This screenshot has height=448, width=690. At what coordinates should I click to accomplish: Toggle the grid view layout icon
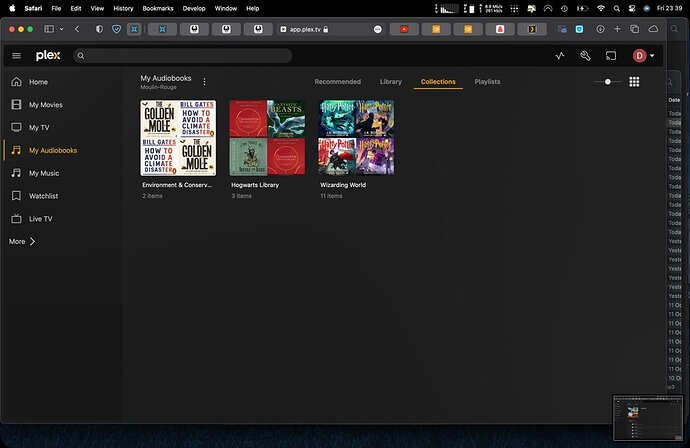634,82
